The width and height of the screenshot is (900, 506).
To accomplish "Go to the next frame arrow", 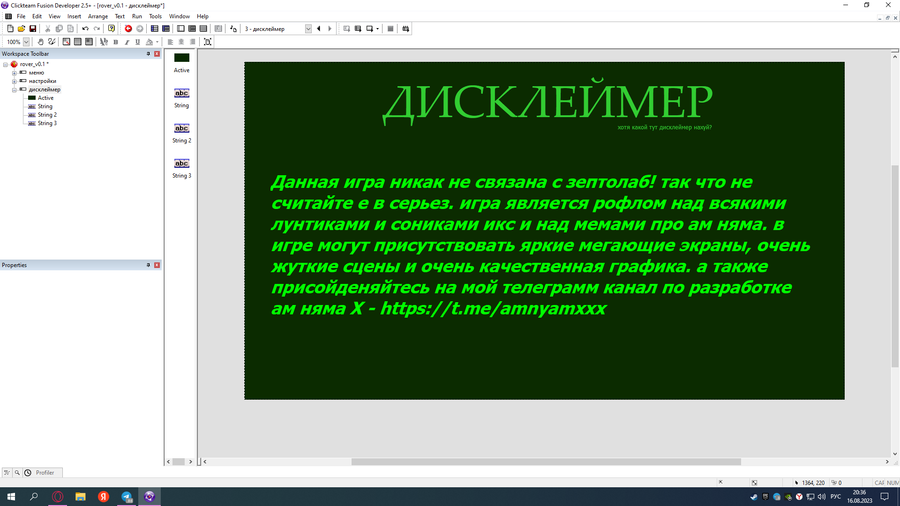I will [x=329, y=29].
